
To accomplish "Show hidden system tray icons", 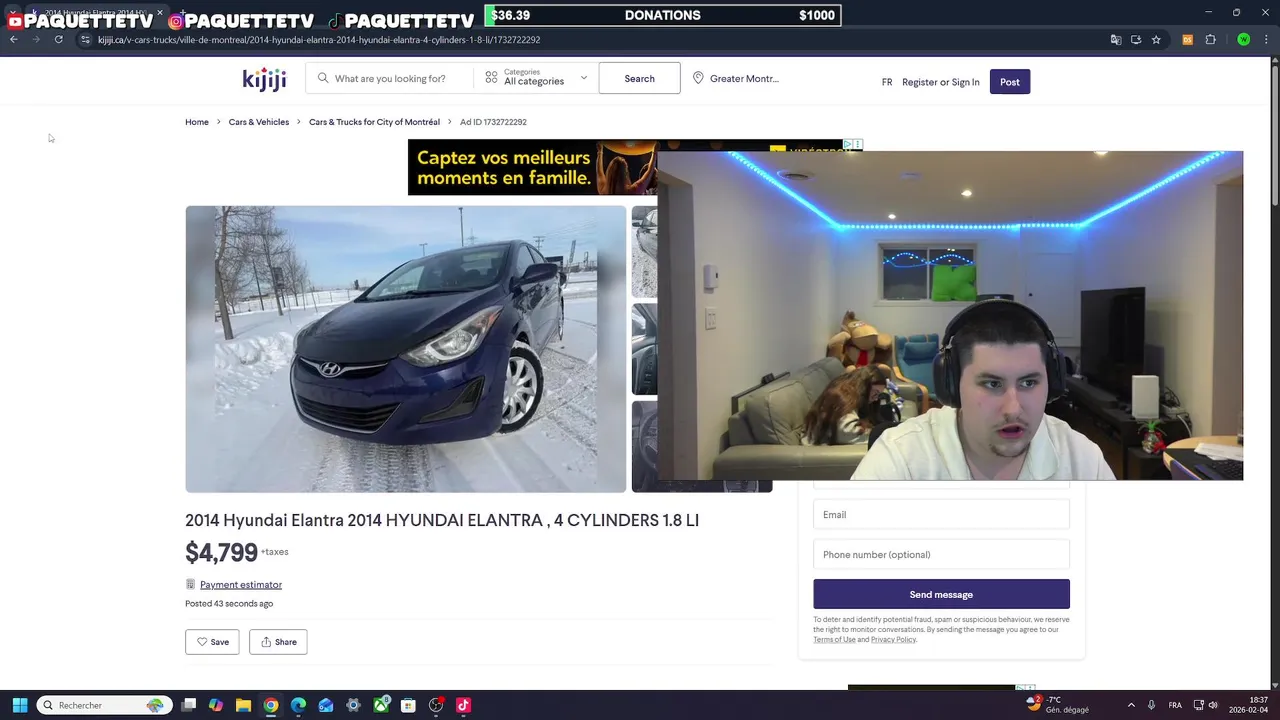I will pos(1131,705).
